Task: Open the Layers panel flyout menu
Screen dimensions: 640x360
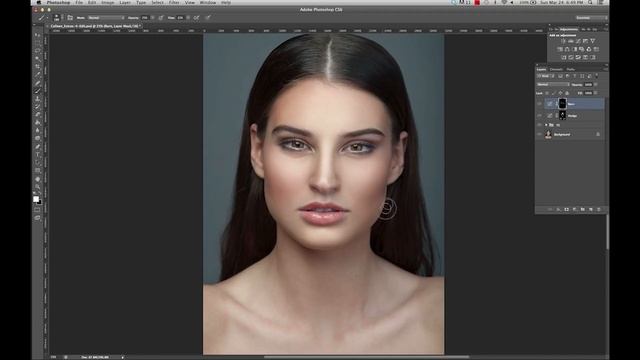Action: [x=605, y=69]
